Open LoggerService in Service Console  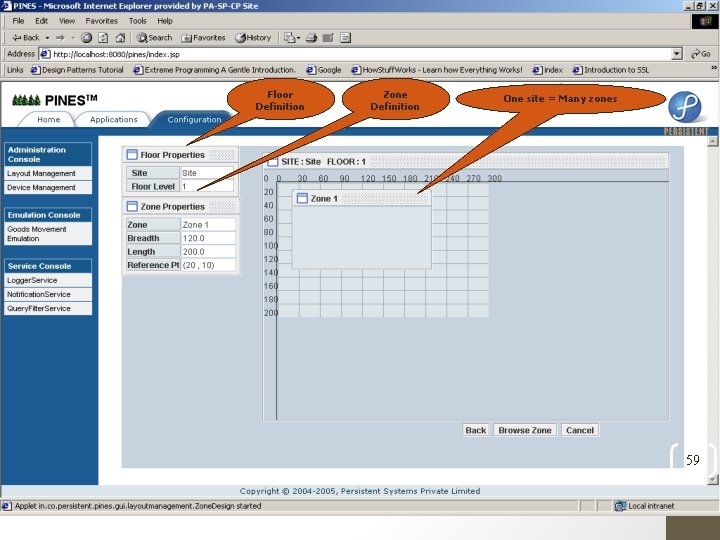pos(48,280)
